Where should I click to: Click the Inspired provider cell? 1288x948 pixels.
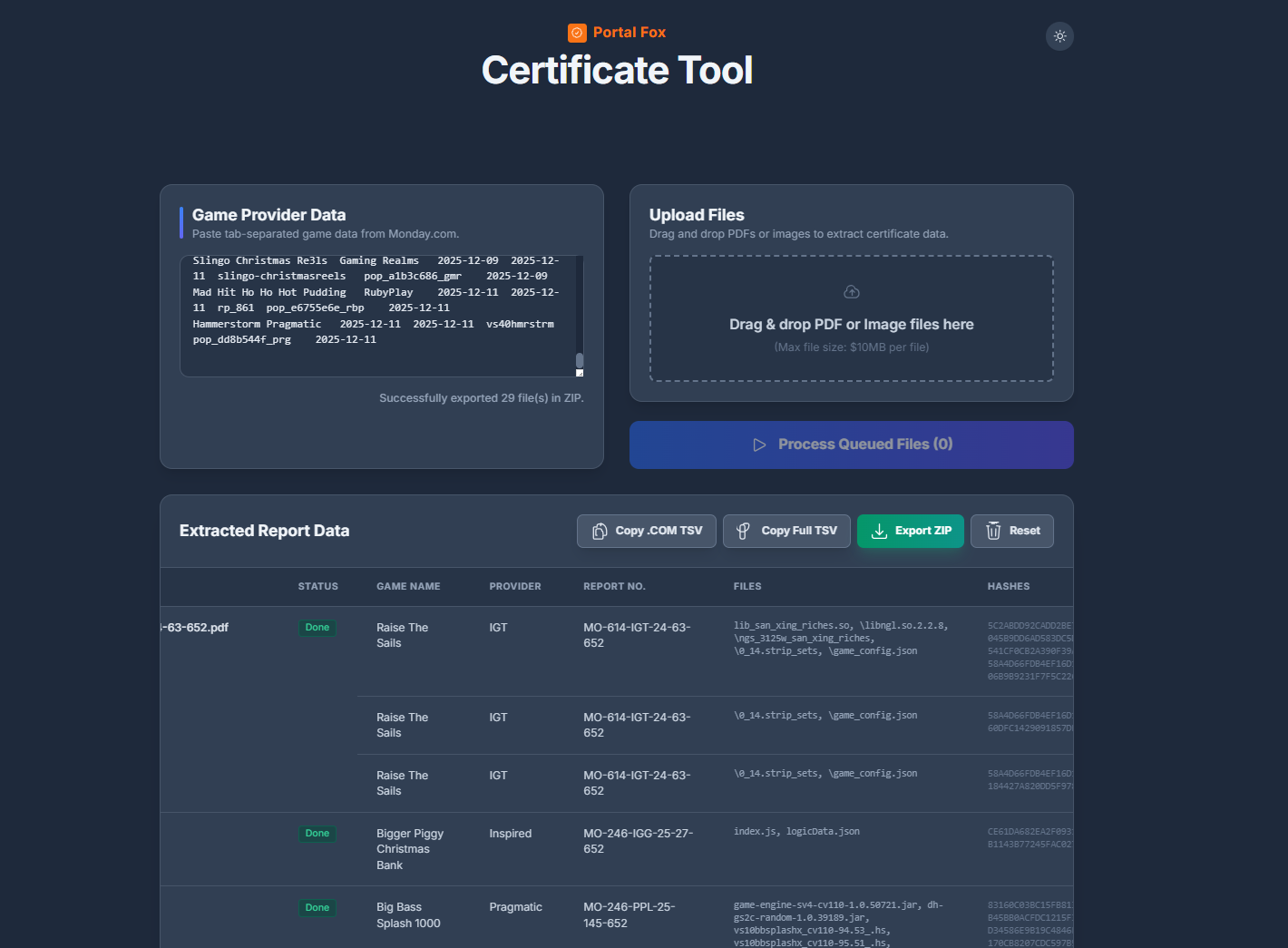pyautogui.click(x=511, y=834)
